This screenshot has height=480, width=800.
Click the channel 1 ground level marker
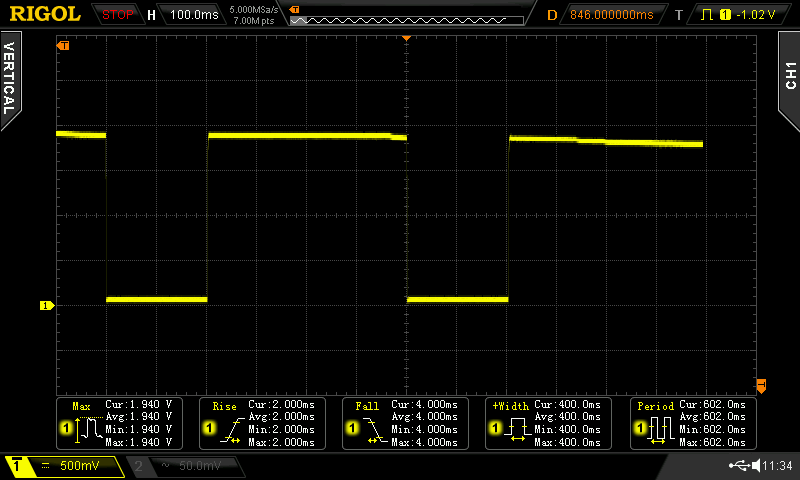45,305
